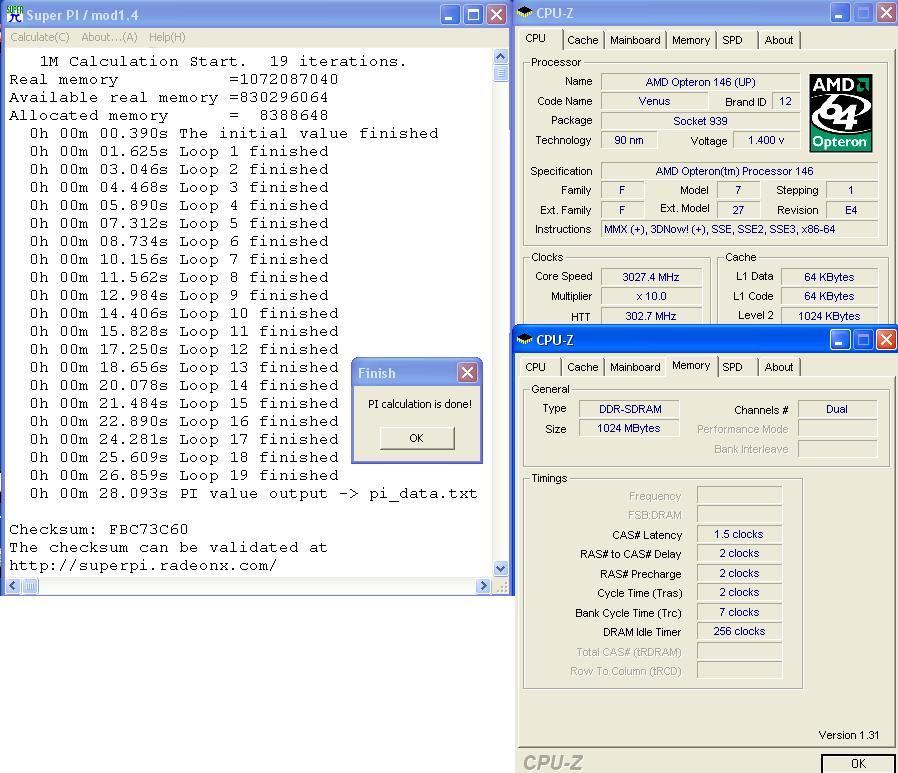This screenshot has height=773, width=898.
Task: Click the PI value output pi_data.txt line
Action: [253, 494]
